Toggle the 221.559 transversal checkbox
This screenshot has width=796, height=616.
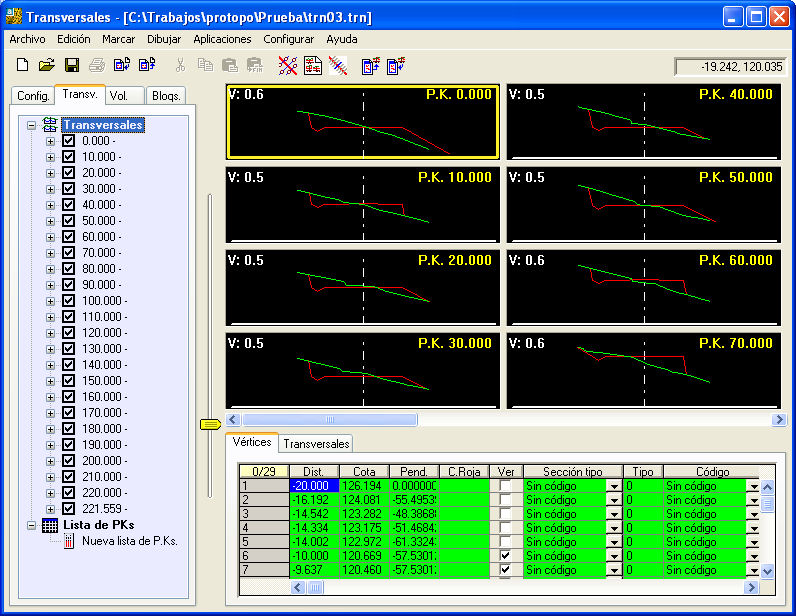(69, 508)
